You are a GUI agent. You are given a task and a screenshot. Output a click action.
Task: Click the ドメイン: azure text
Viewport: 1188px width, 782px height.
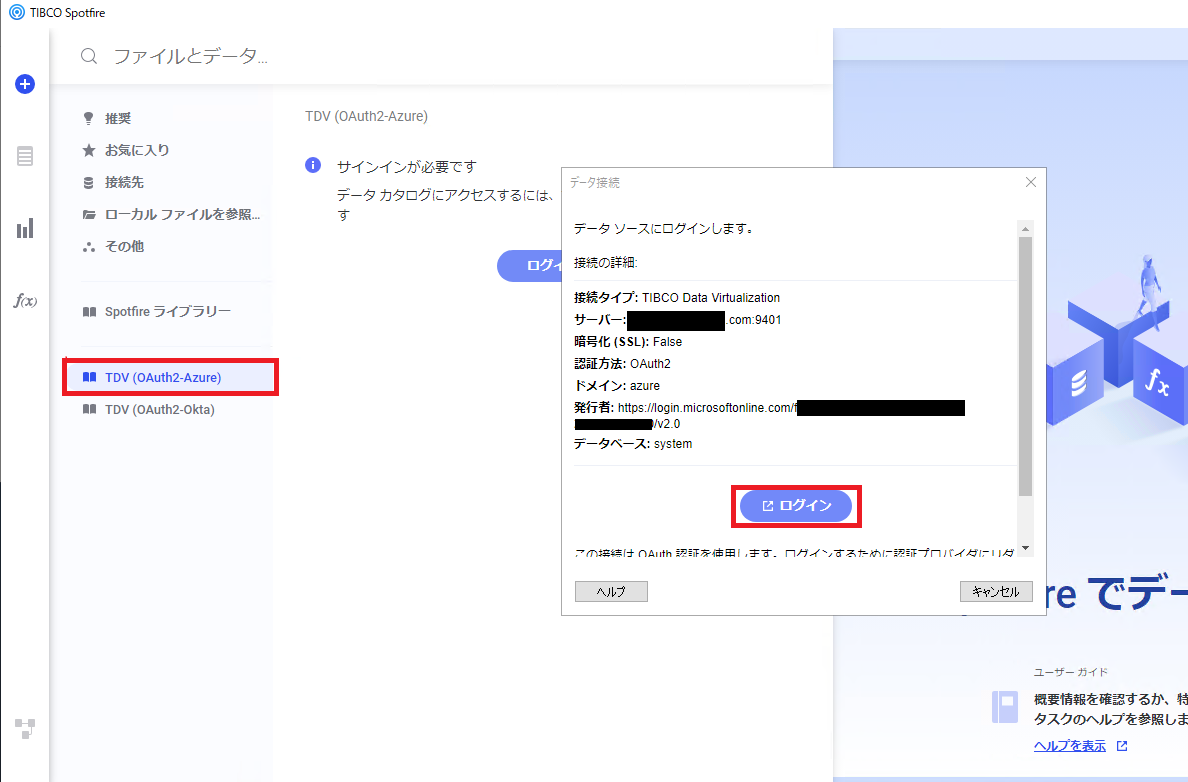pyautogui.click(x=617, y=386)
